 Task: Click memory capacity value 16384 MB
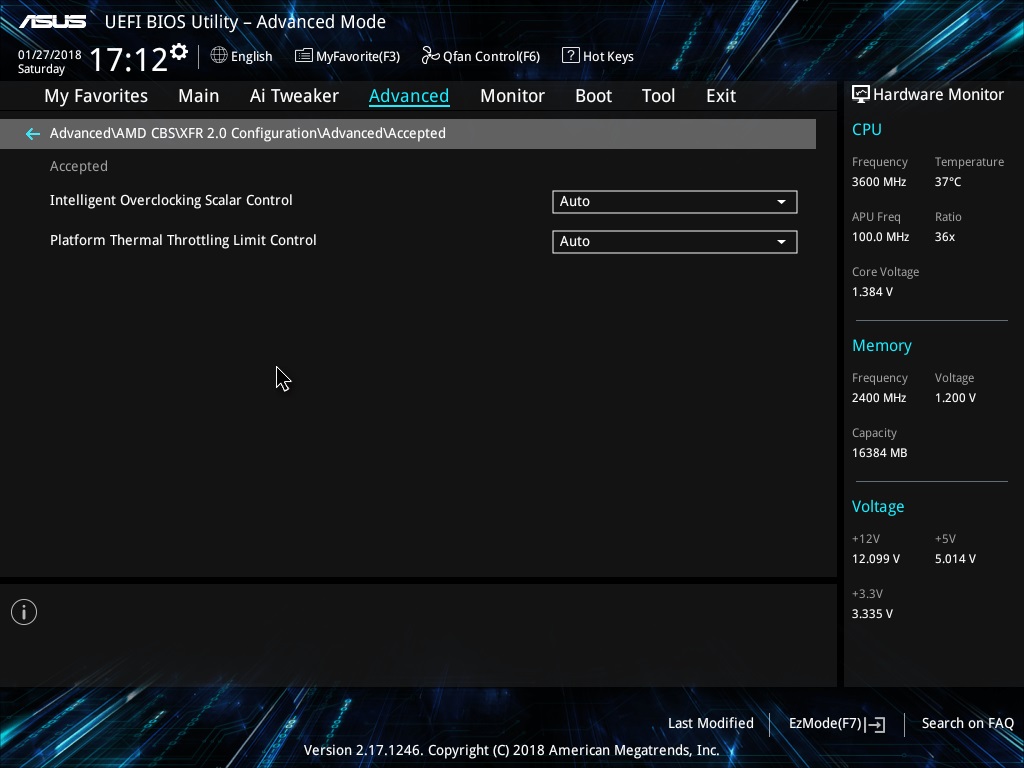click(x=879, y=453)
